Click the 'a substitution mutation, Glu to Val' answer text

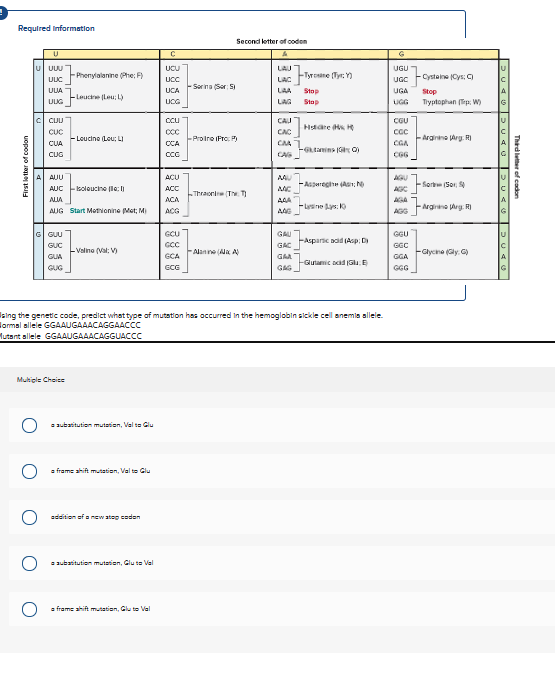[102, 563]
